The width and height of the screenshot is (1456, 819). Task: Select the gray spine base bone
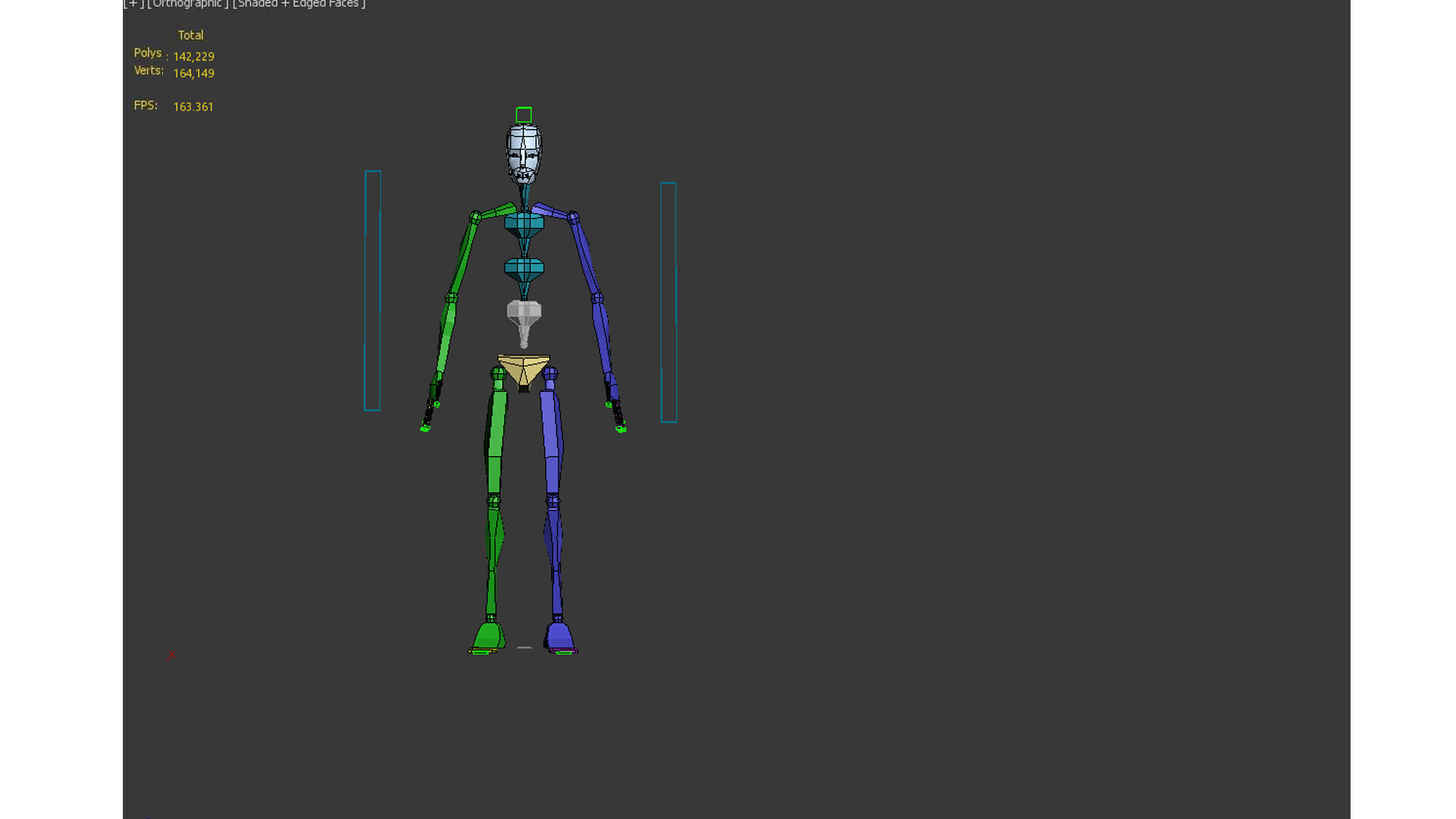(x=524, y=312)
